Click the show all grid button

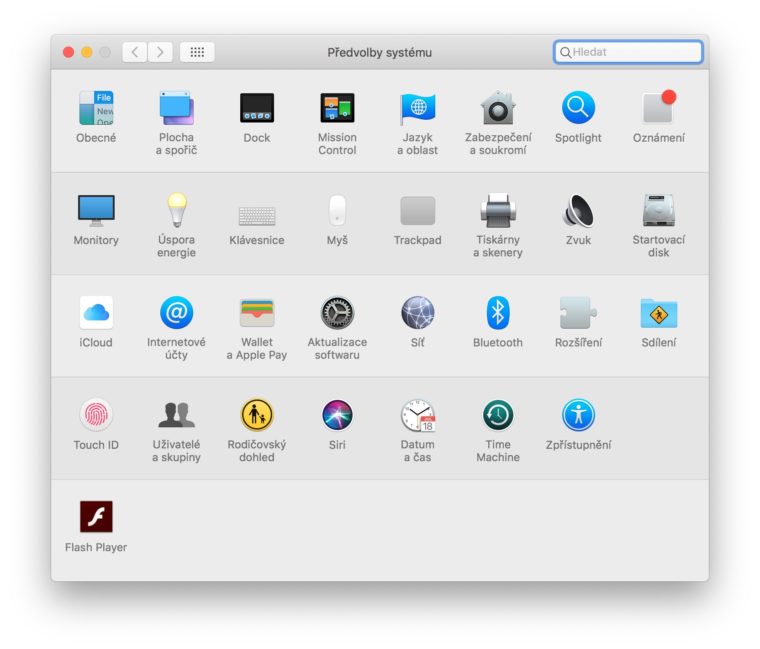click(197, 52)
